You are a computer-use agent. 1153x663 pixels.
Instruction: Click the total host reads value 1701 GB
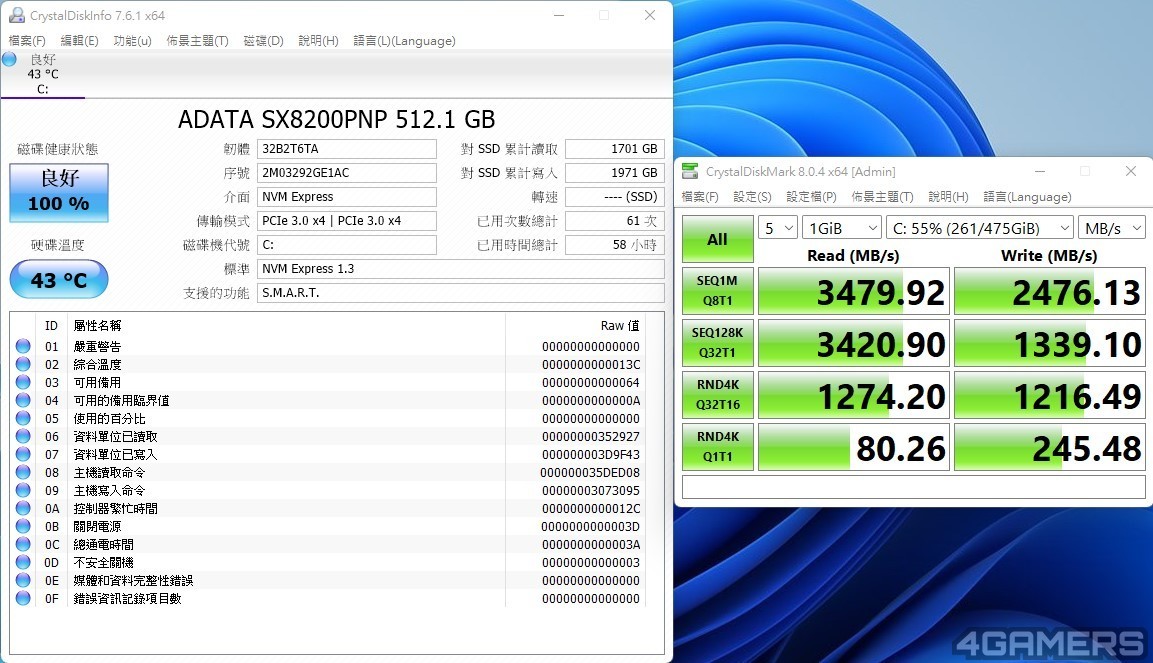(x=615, y=148)
